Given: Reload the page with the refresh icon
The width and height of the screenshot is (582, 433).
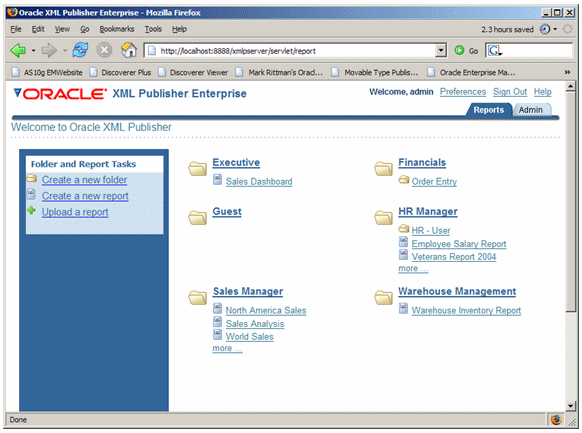Looking at the screenshot, I should (80, 50).
